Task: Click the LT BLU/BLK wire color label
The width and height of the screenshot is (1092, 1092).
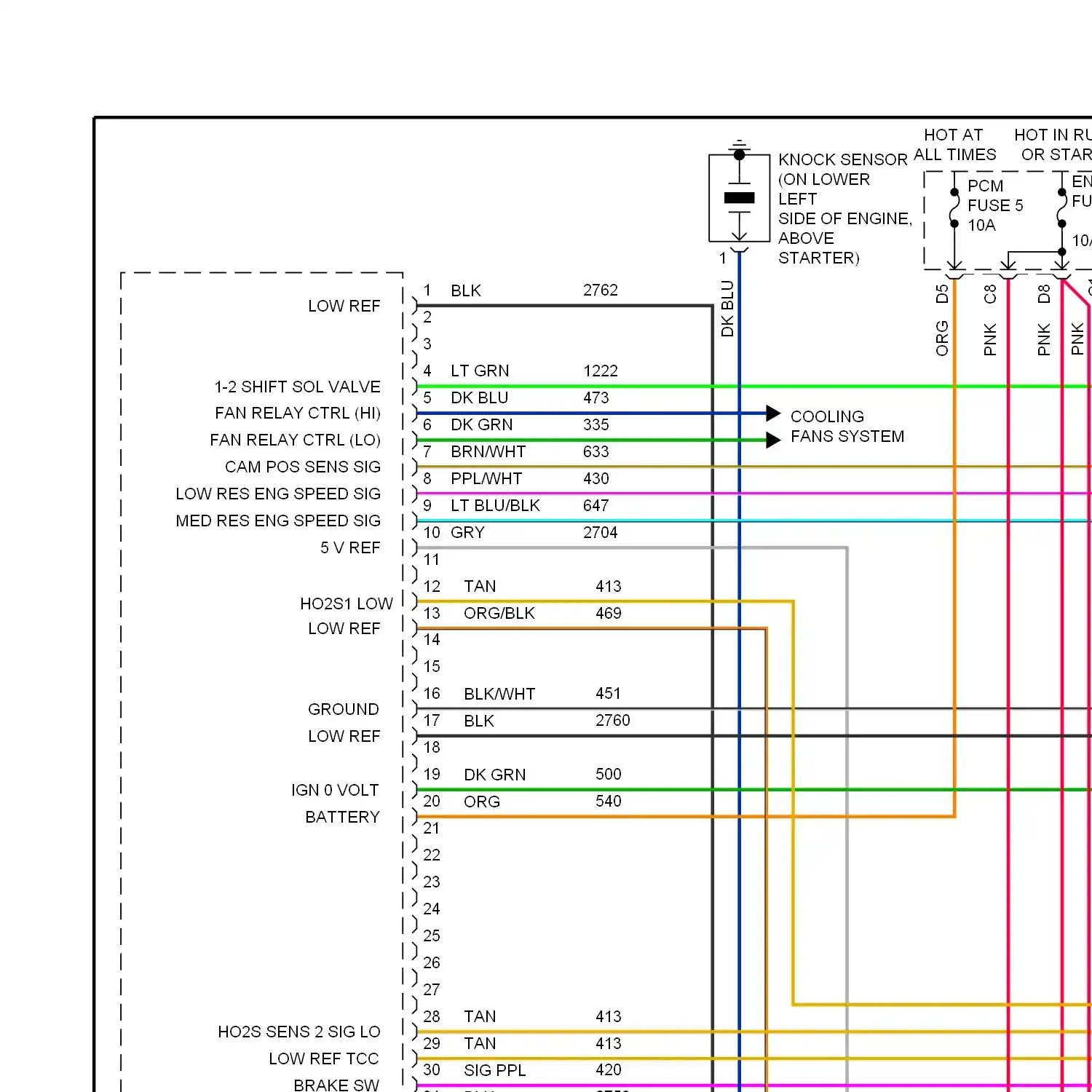Action: [495, 506]
